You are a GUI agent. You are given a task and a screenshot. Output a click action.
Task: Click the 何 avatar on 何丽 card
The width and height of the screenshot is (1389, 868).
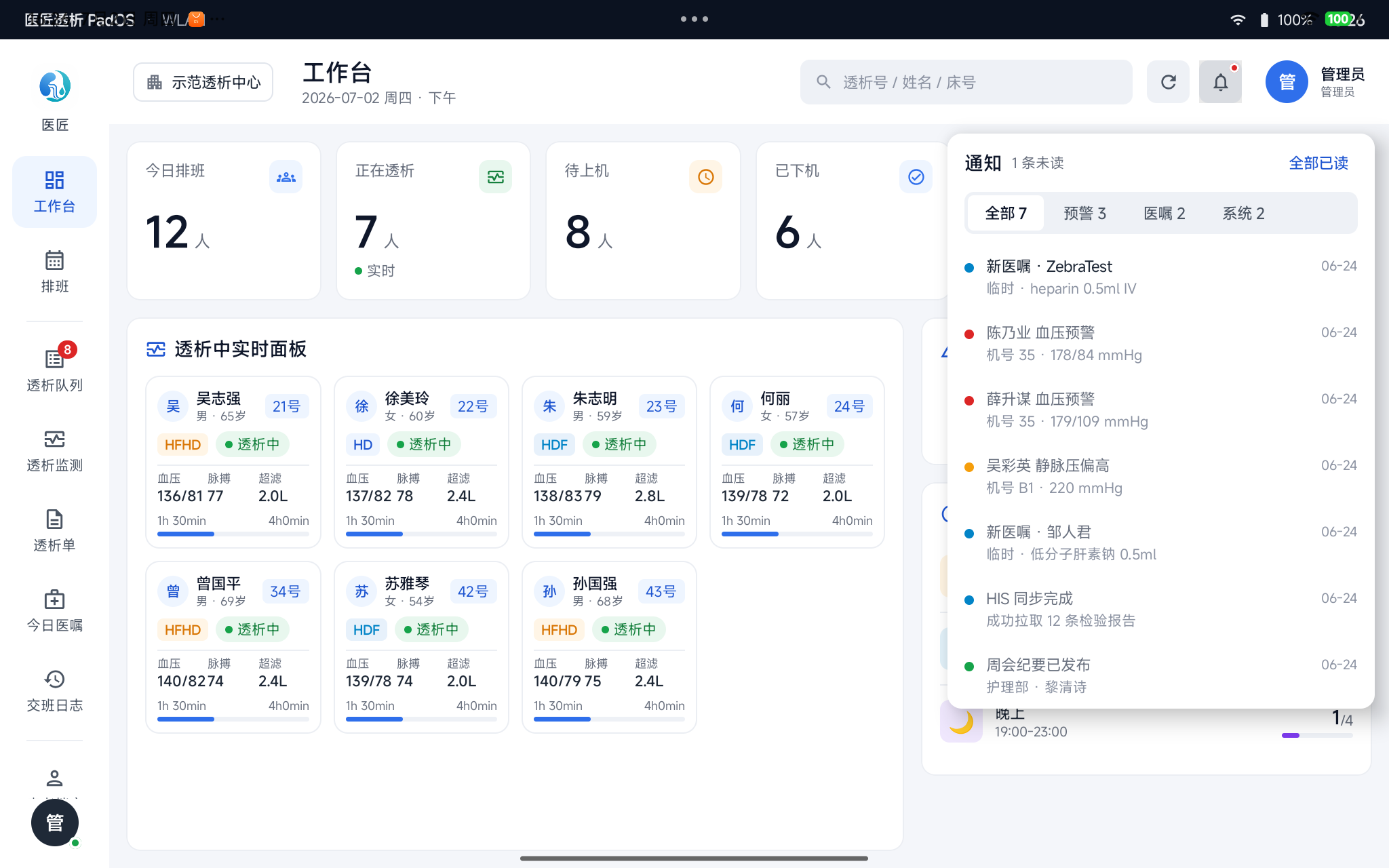pyautogui.click(x=738, y=406)
